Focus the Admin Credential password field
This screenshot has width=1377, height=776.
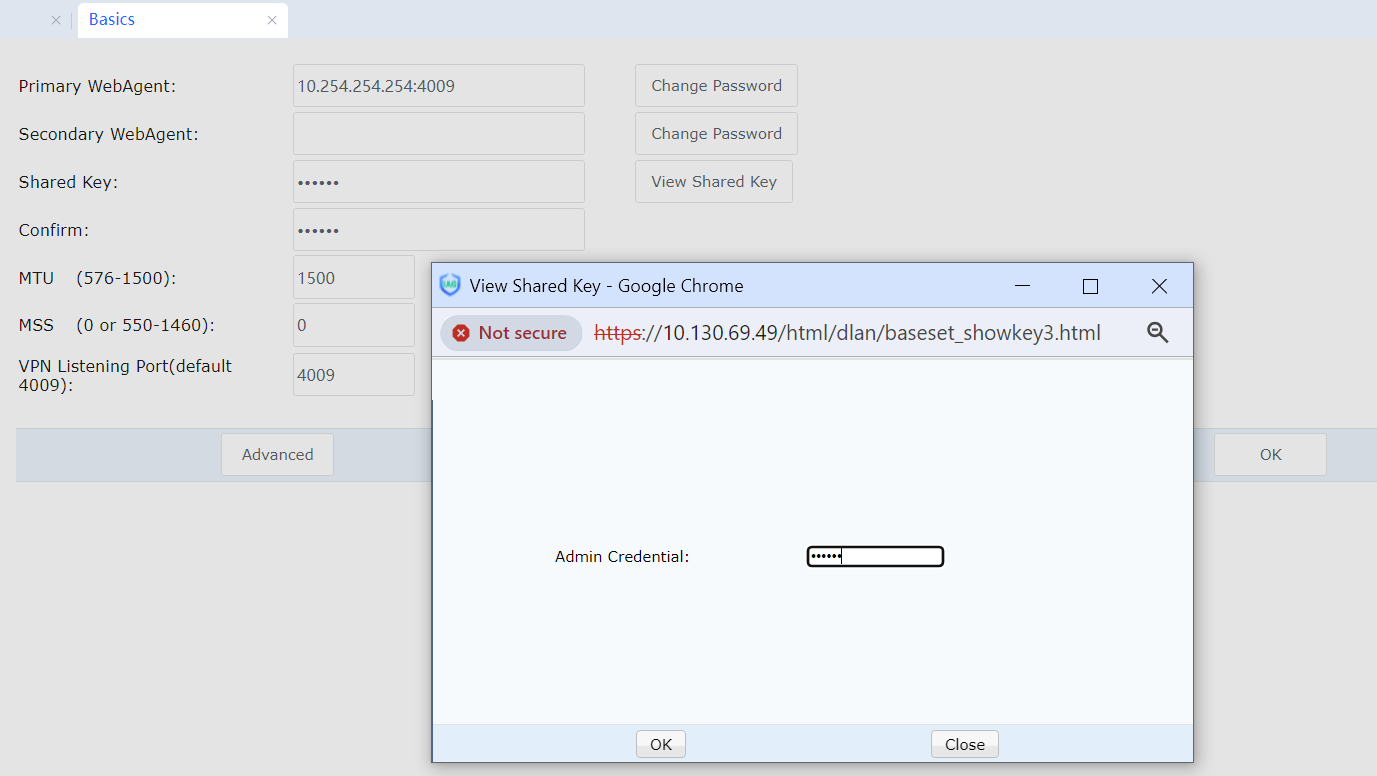pyautogui.click(x=875, y=556)
